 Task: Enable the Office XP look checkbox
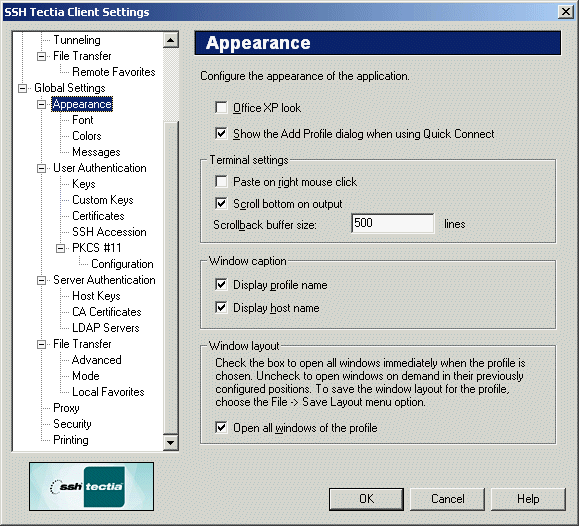[221, 108]
